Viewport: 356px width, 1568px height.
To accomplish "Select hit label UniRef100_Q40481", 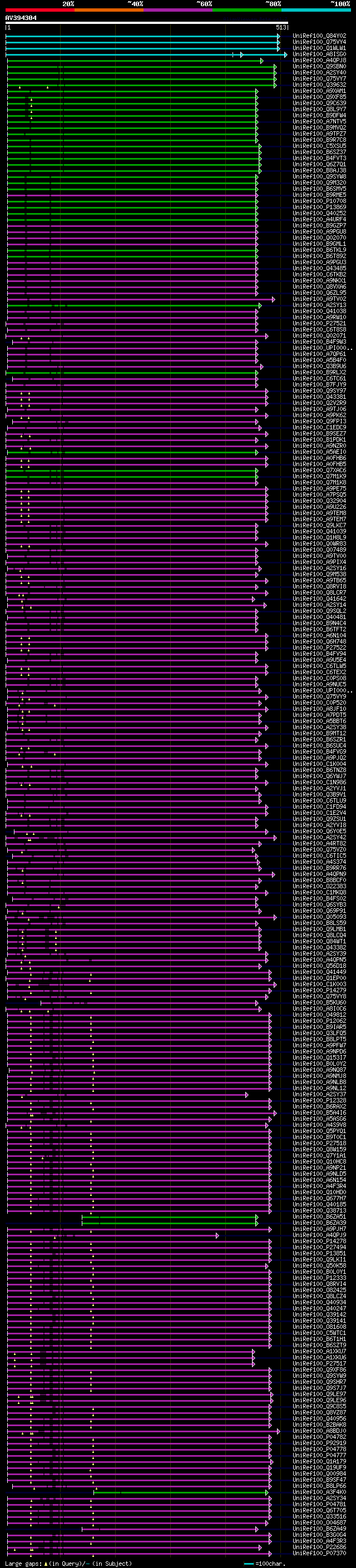I will point(319,617).
